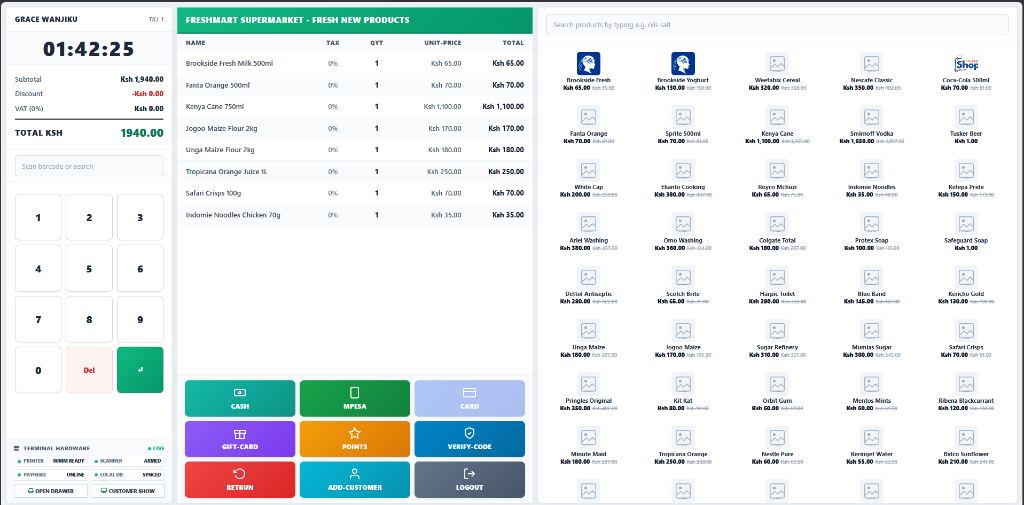Pay with the Cash button
This screenshot has width=1024, height=505.
240,399
